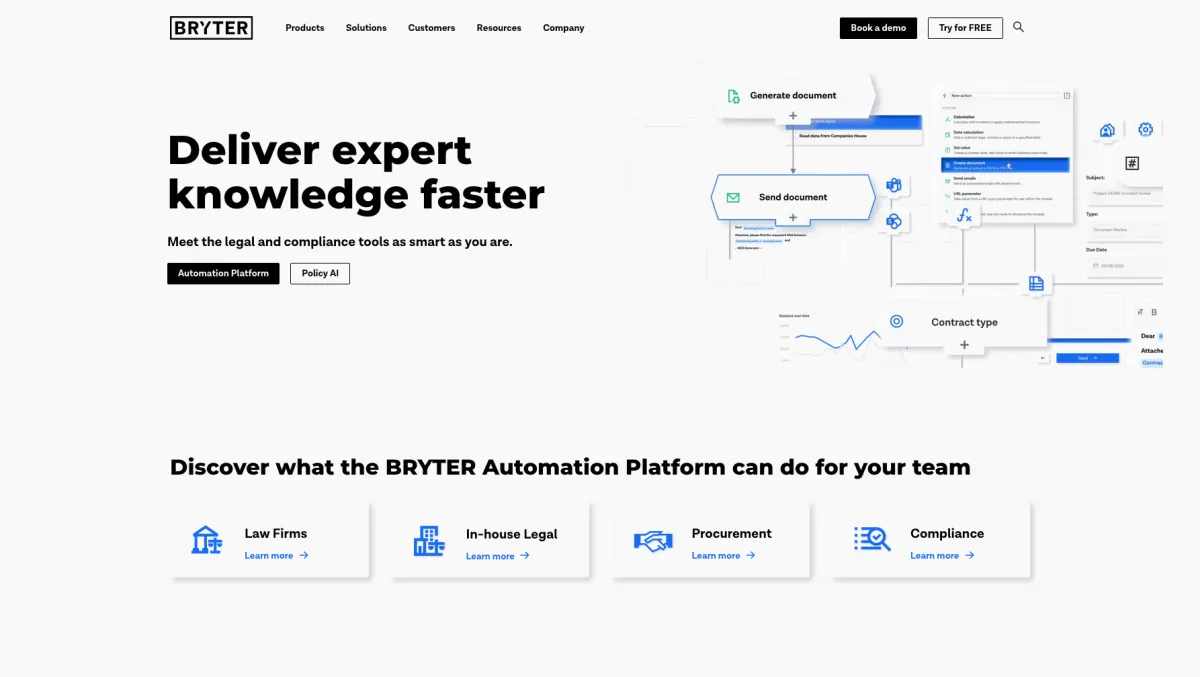Click the Generate document node label

point(793,96)
